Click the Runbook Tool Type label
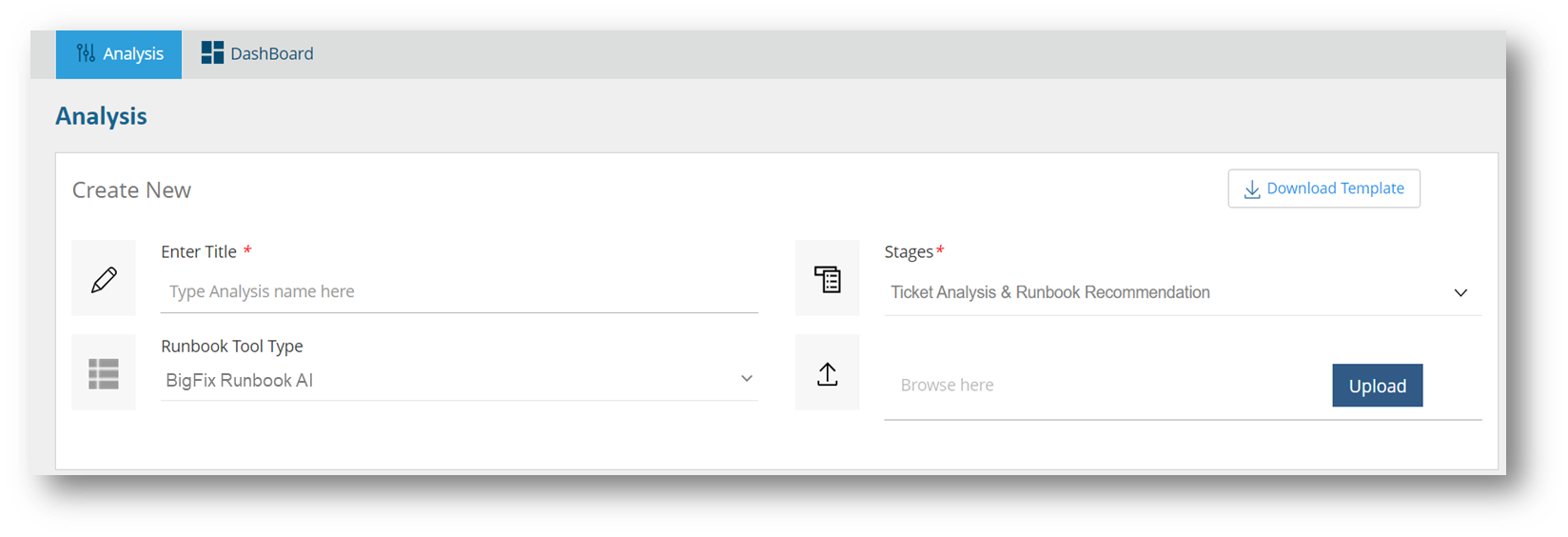This screenshot has width=1568, height=537. click(x=232, y=347)
